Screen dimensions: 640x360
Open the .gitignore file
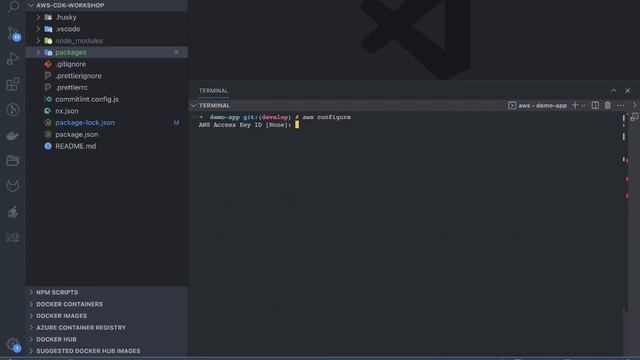[107, 64]
